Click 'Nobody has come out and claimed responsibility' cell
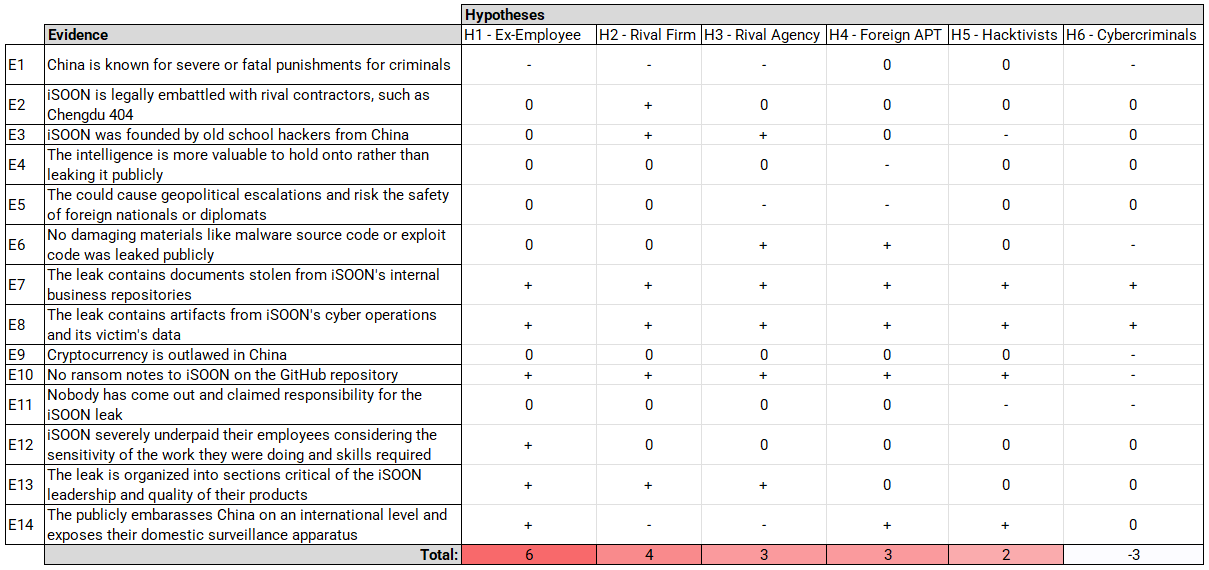Viewport: 1209px width, 570px height. [x=253, y=405]
